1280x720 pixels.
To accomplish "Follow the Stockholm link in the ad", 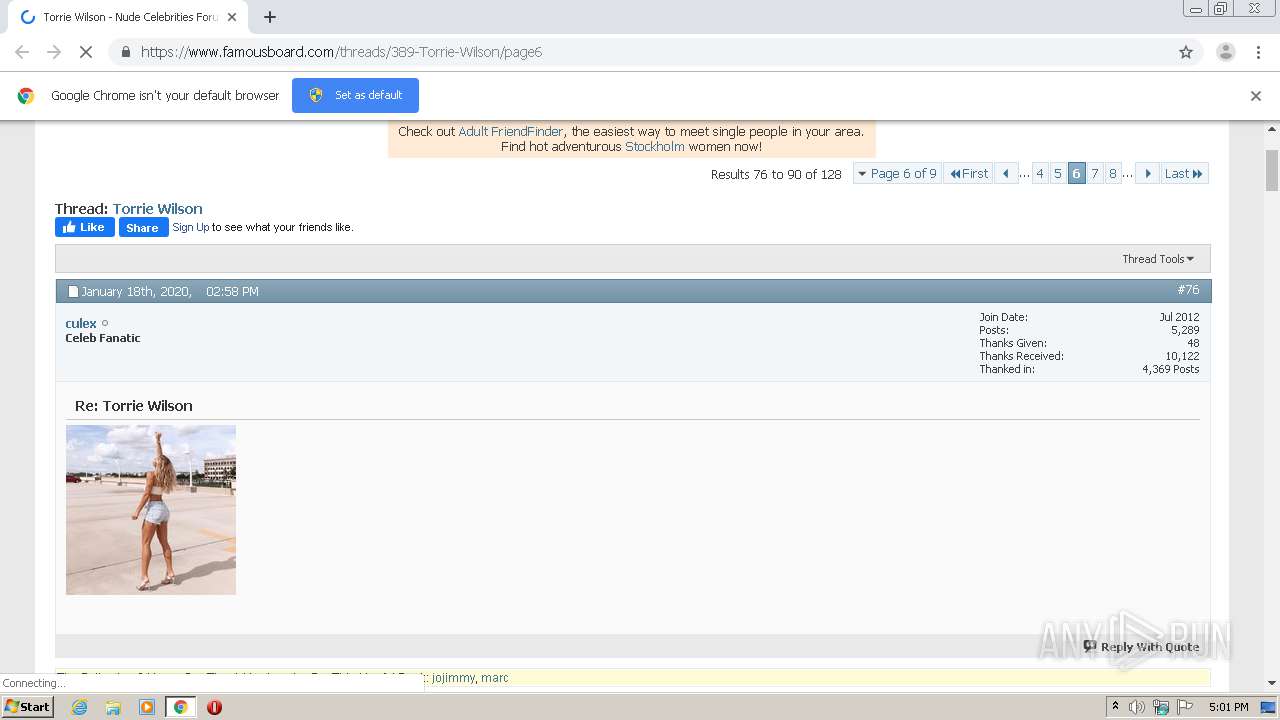I will coord(655,146).
